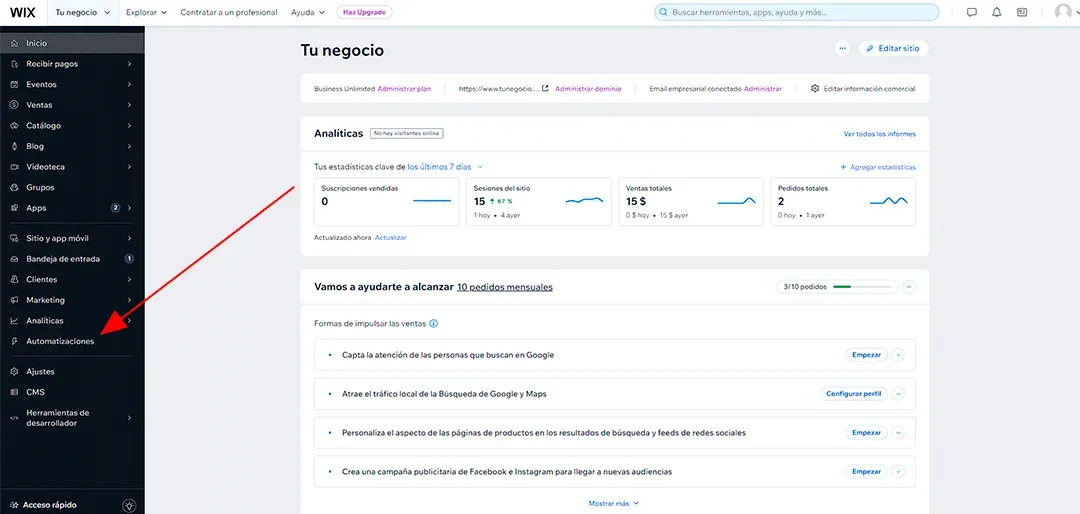Open Grupos in the sidebar
1080x514 pixels.
pos(72,187)
